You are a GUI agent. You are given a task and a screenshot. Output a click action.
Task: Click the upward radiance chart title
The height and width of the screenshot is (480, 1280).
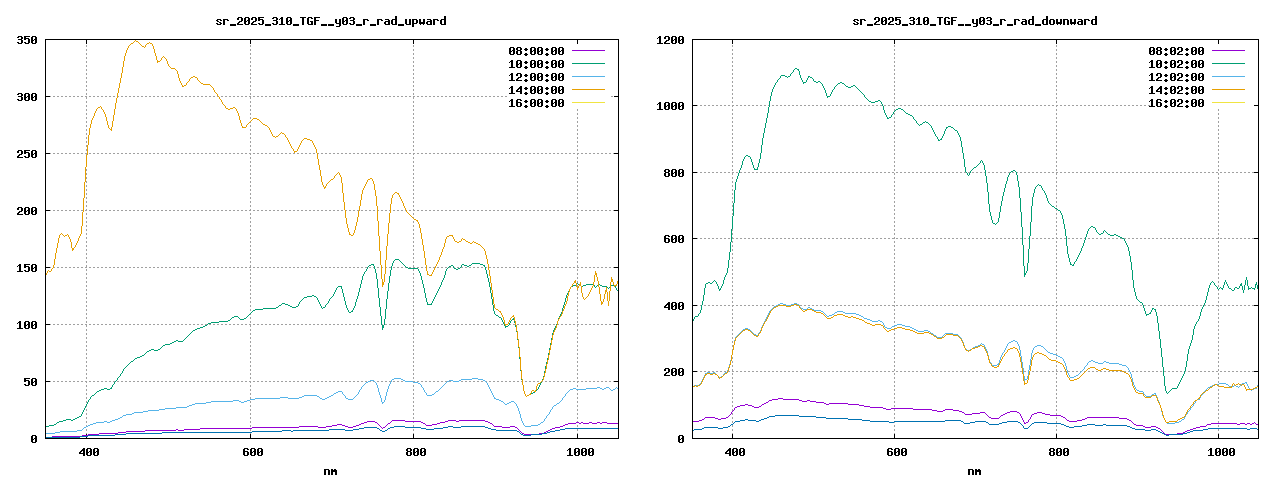click(331, 20)
